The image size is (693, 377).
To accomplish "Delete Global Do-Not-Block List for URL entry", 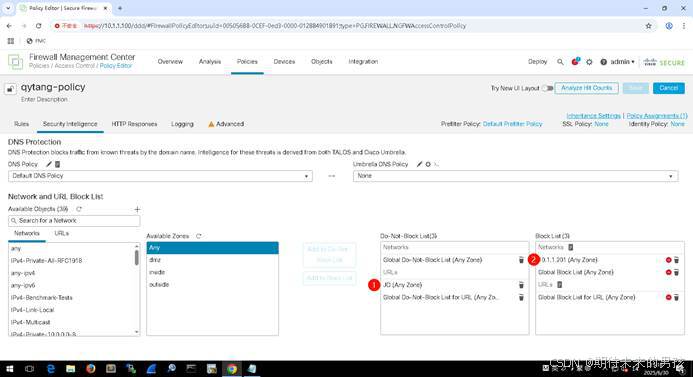I will coord(521,297).
